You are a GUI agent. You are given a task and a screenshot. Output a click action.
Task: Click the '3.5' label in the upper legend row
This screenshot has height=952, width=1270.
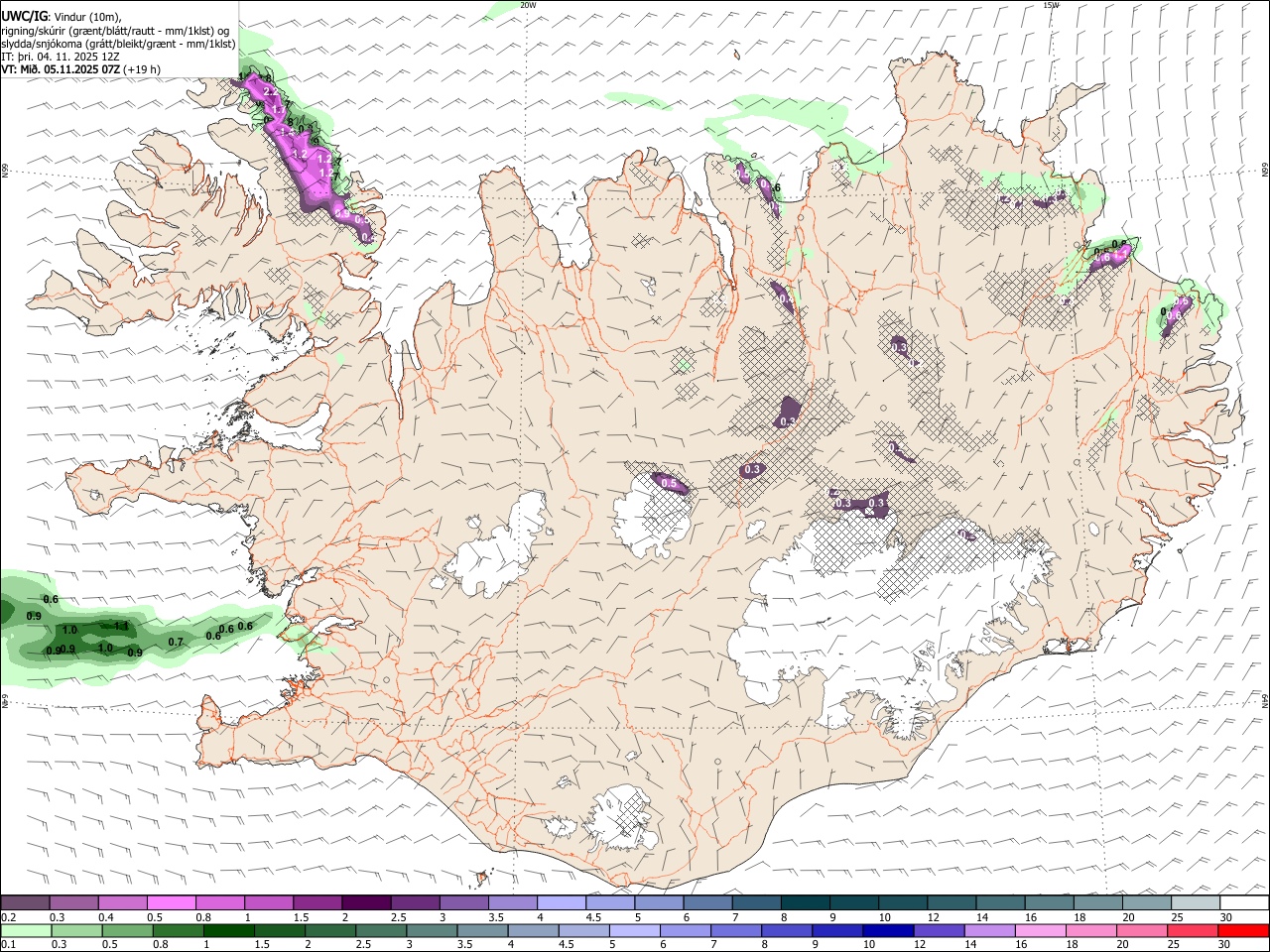click(495, 917)
